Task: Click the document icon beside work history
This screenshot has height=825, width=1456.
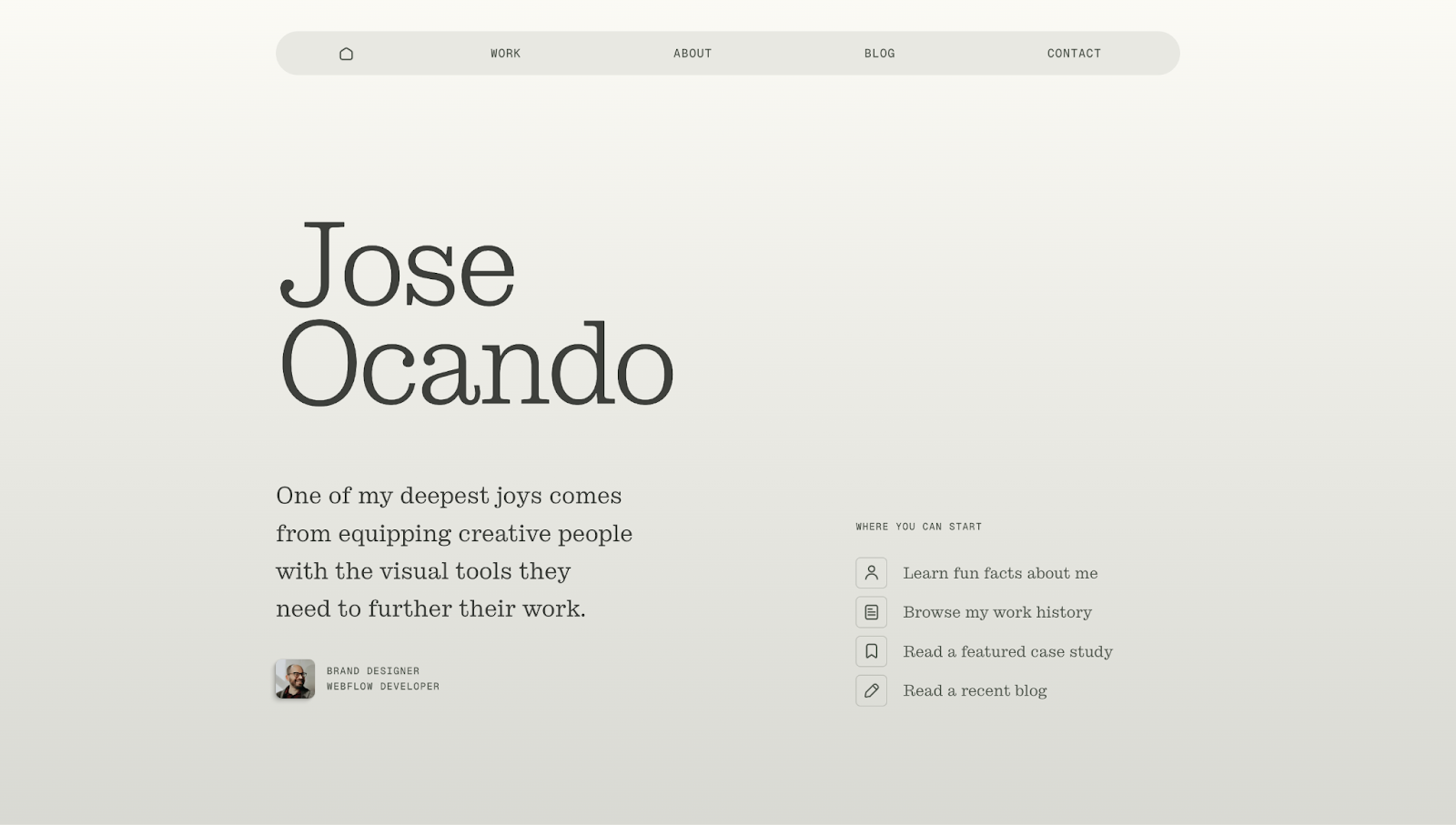Action: pos(871,611)
